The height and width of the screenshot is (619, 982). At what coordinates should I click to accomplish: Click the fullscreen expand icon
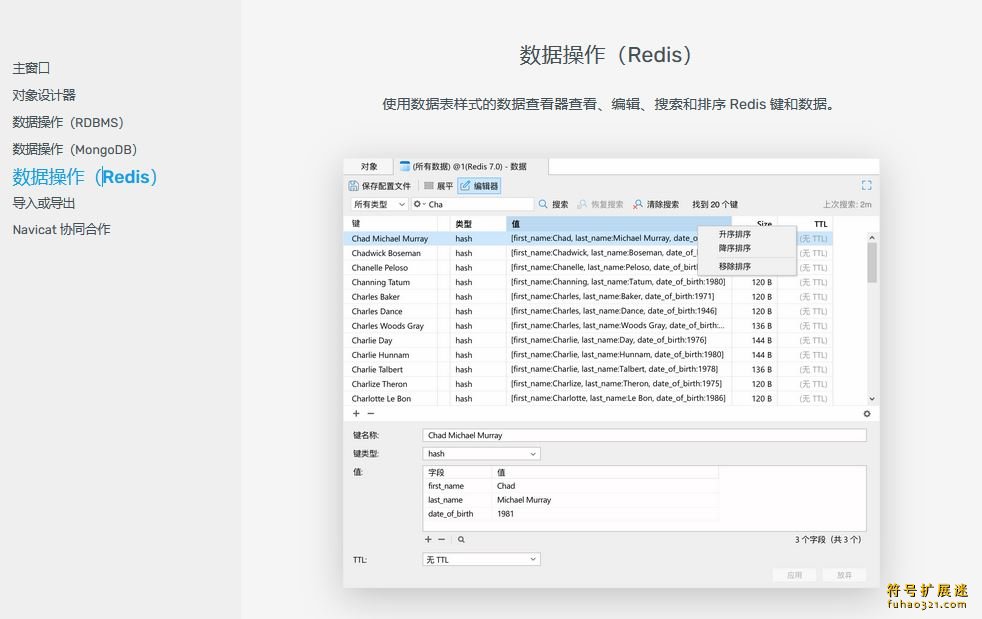point(866,185)
